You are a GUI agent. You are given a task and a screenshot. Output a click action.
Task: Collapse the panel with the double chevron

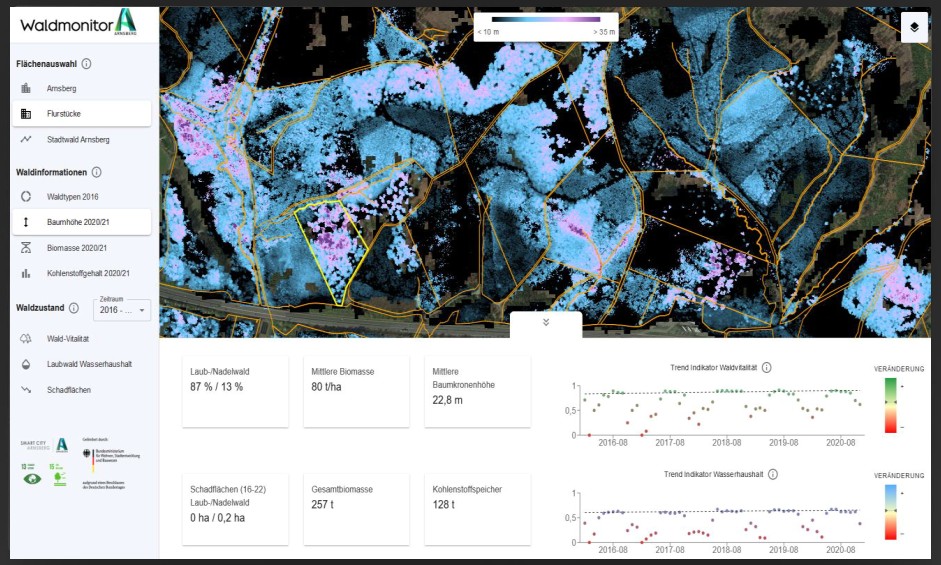coord(546,323)
